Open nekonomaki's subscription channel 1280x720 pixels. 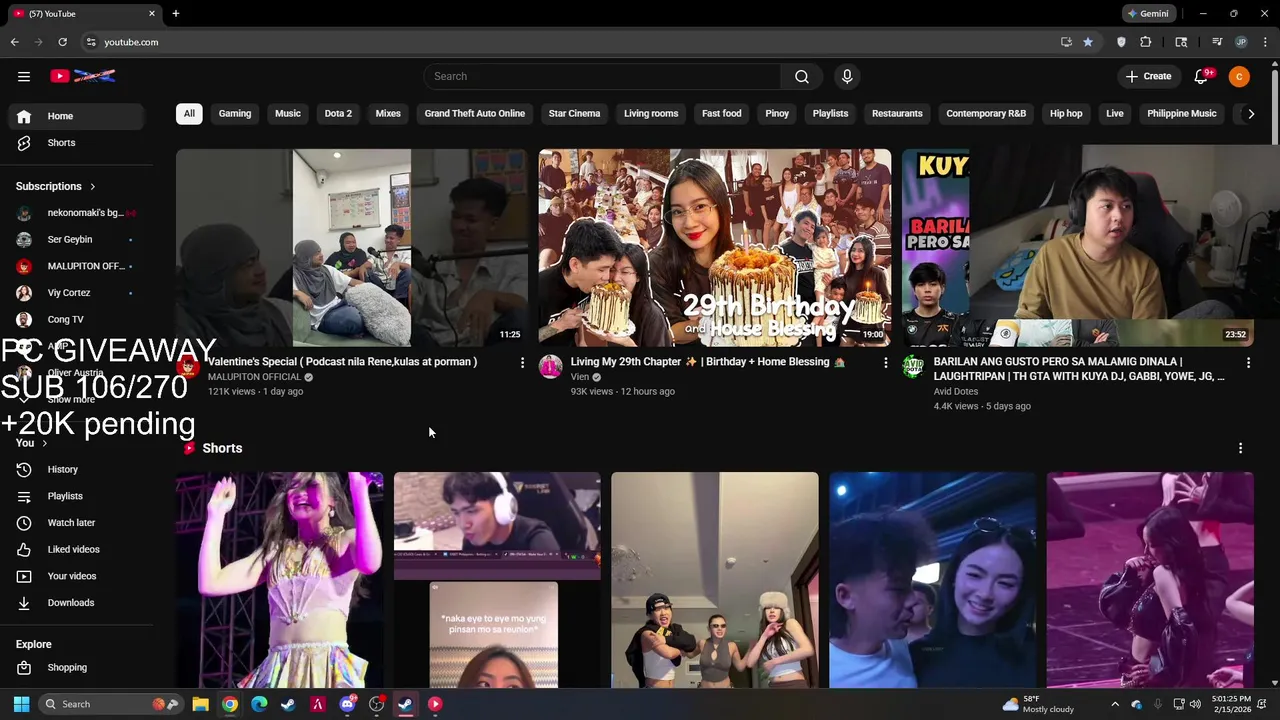click(77, 213)
